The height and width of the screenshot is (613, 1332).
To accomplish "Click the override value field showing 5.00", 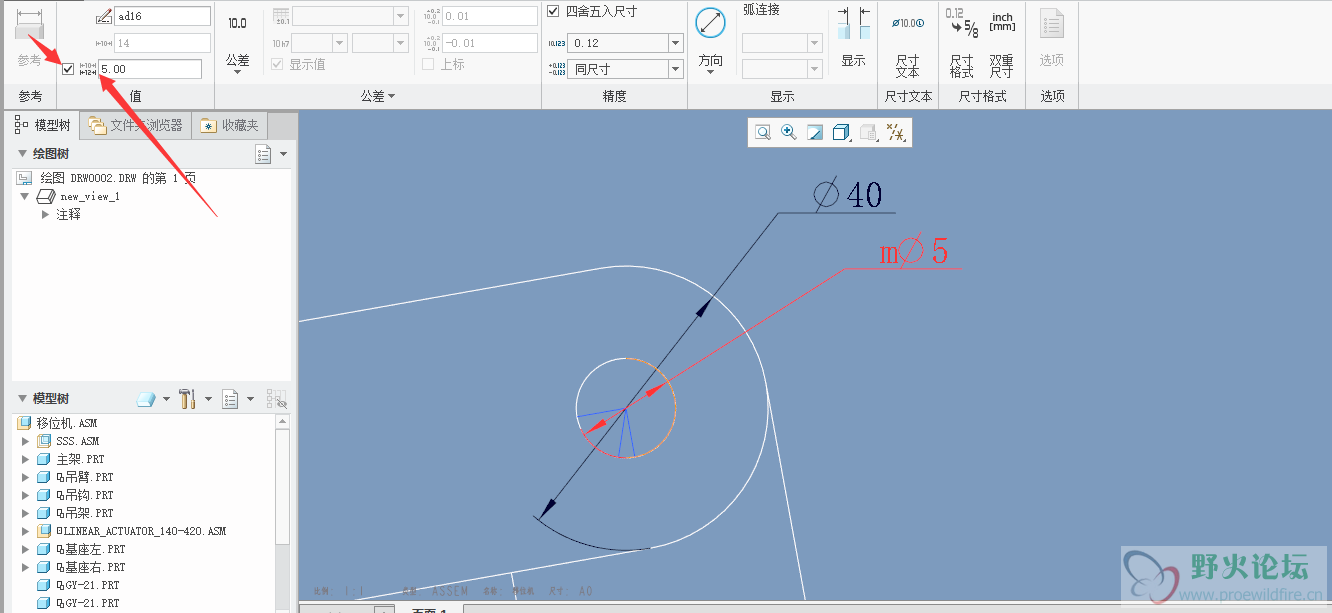I will coord(150,69).
